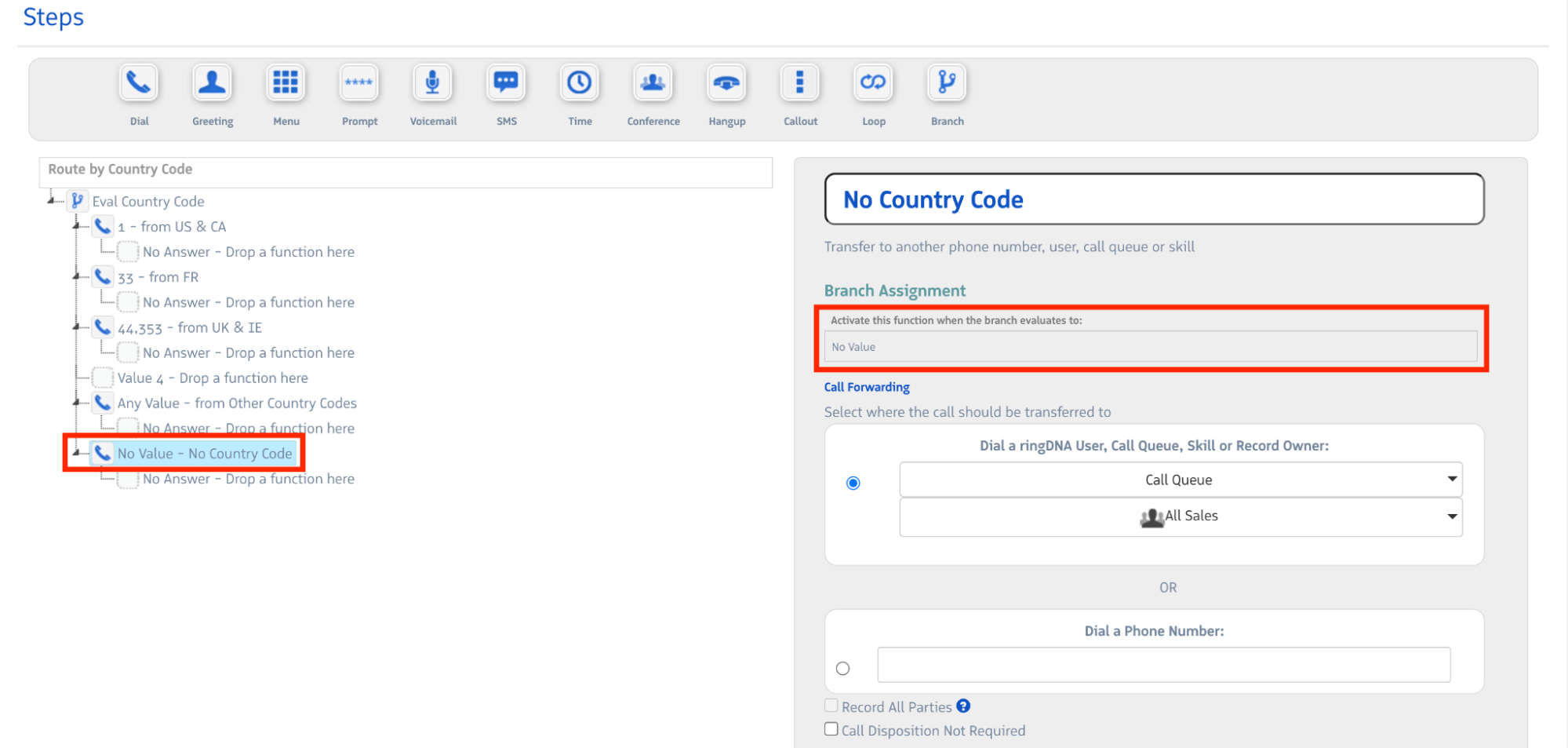Pick the Time clock icon

point(580,83)
